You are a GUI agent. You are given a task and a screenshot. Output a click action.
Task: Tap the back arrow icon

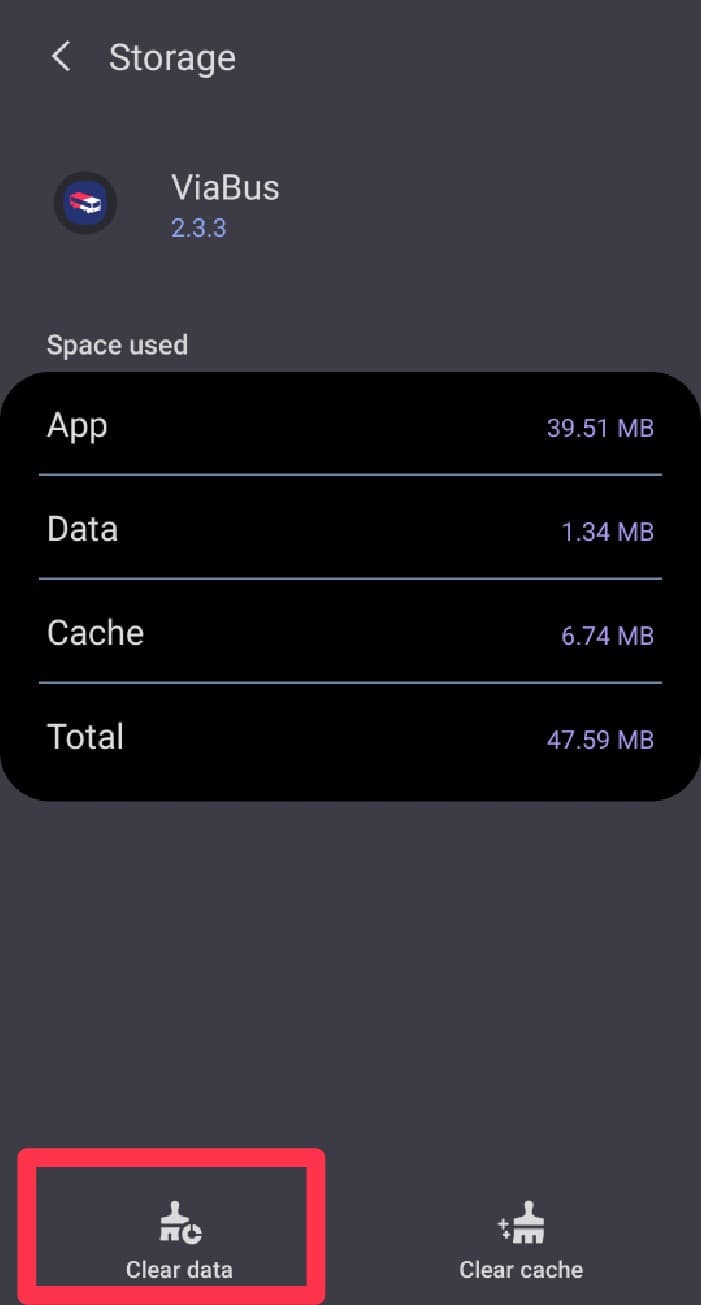(61, 57)
